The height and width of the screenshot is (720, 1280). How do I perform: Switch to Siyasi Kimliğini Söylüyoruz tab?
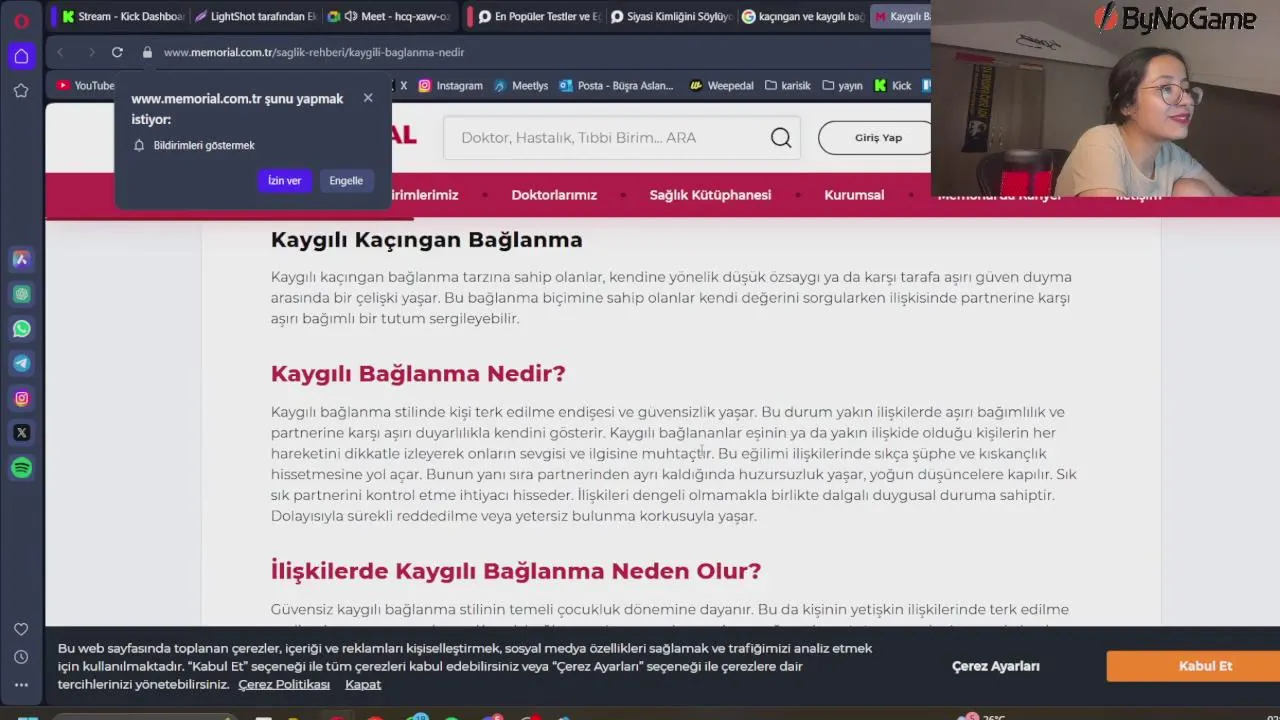click(x=672, y=16)
